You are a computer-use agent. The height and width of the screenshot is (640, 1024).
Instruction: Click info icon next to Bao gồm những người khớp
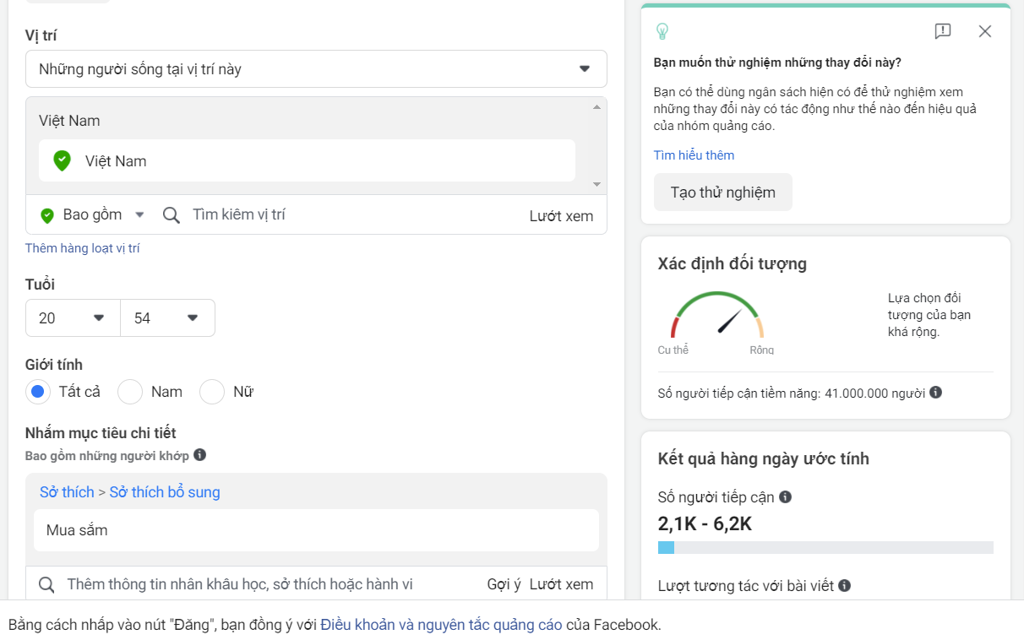(x=200, y=455)
